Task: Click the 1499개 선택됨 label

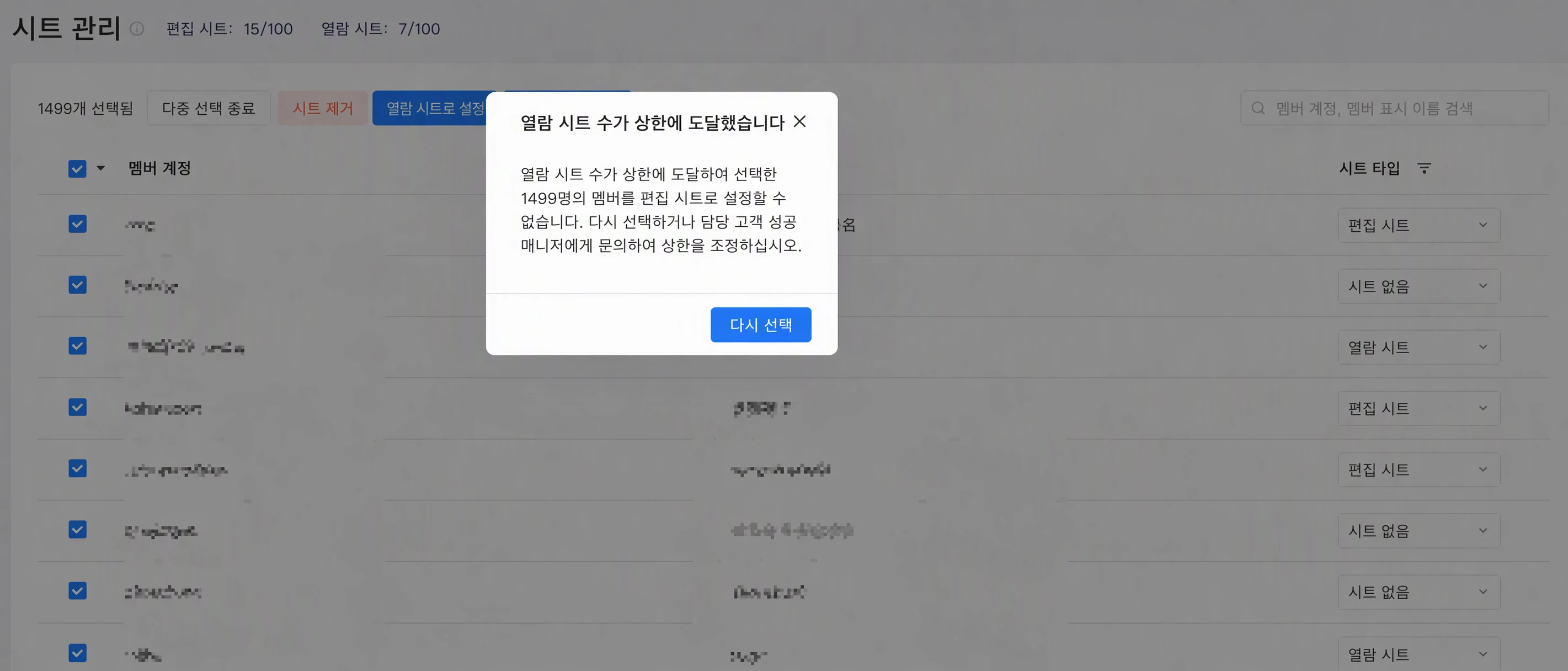Action: tap(85, 108)
